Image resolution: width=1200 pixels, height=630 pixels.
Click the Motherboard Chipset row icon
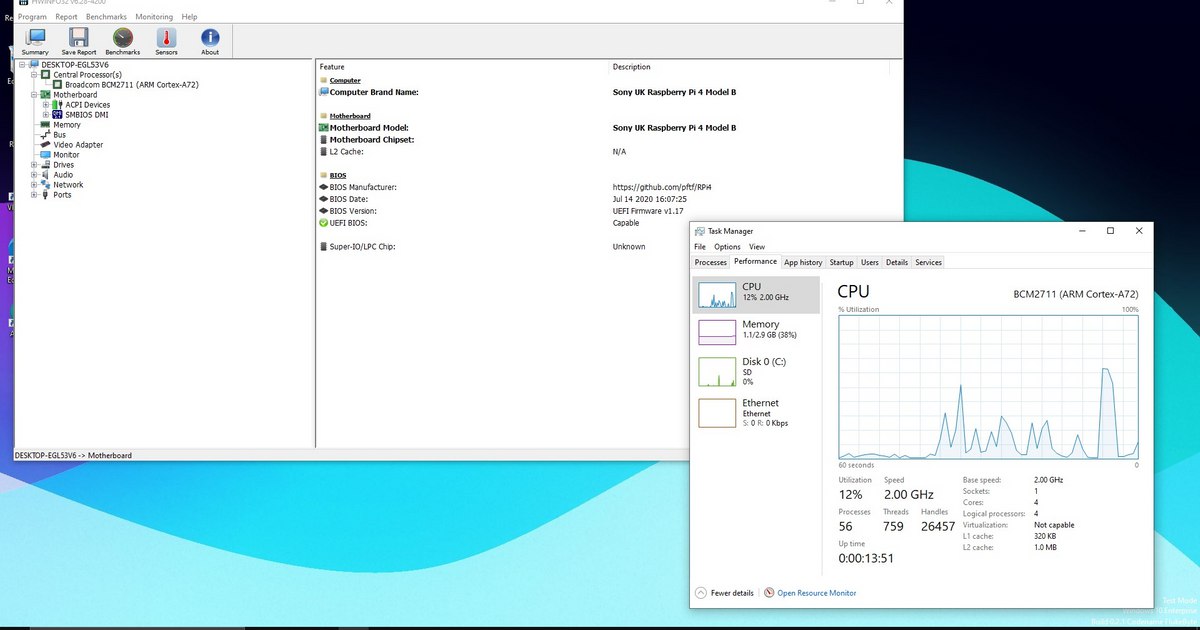click(324, 140)
